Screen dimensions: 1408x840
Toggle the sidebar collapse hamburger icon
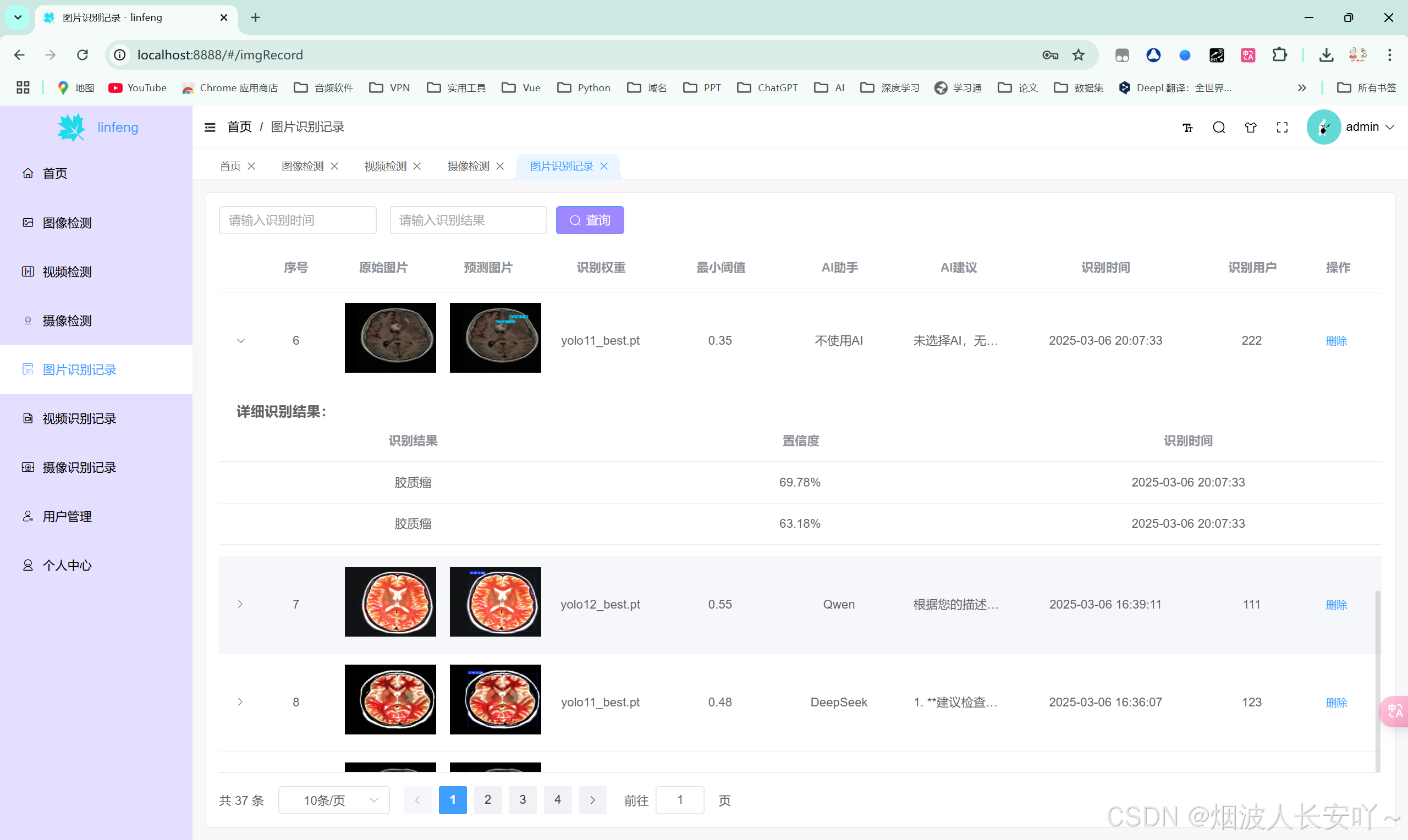point(210,127)
